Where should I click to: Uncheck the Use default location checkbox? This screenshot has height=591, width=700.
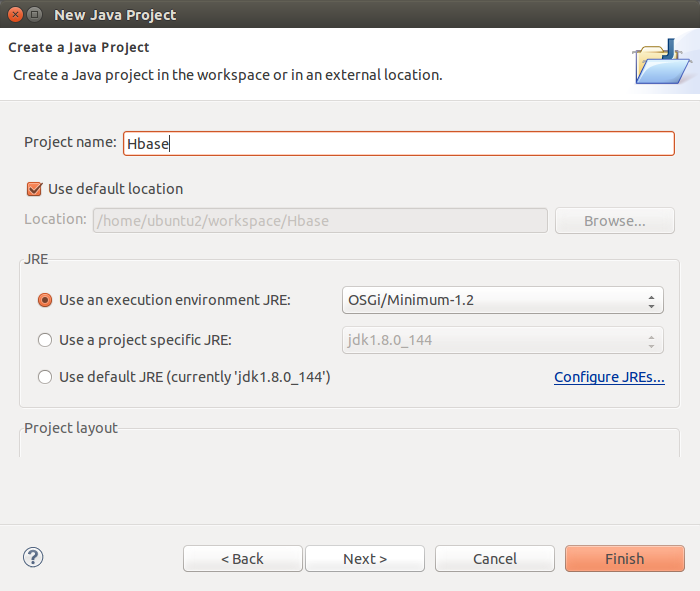coord(35,188)
